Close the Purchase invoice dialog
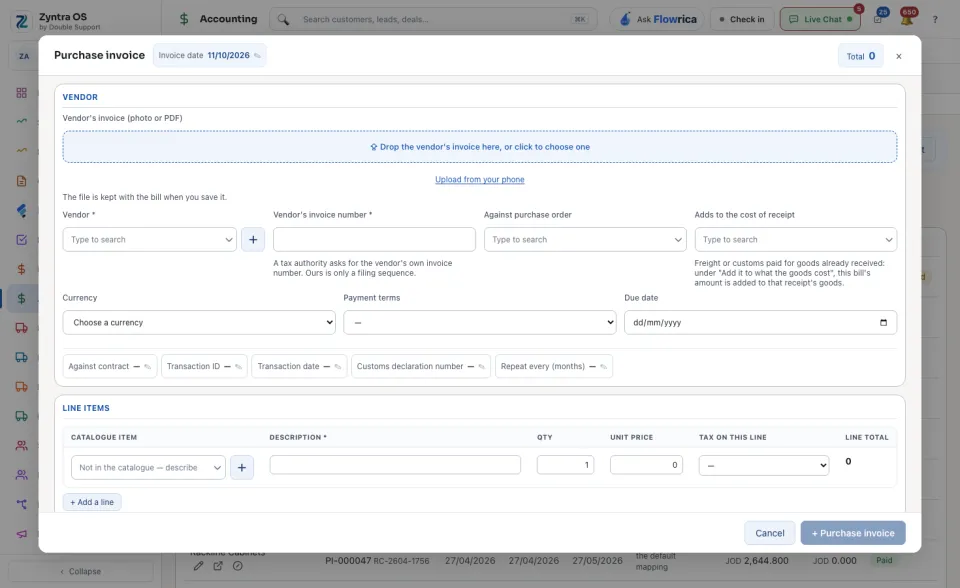The width and height of the screenshot is (960, 588). pos(899,56)
